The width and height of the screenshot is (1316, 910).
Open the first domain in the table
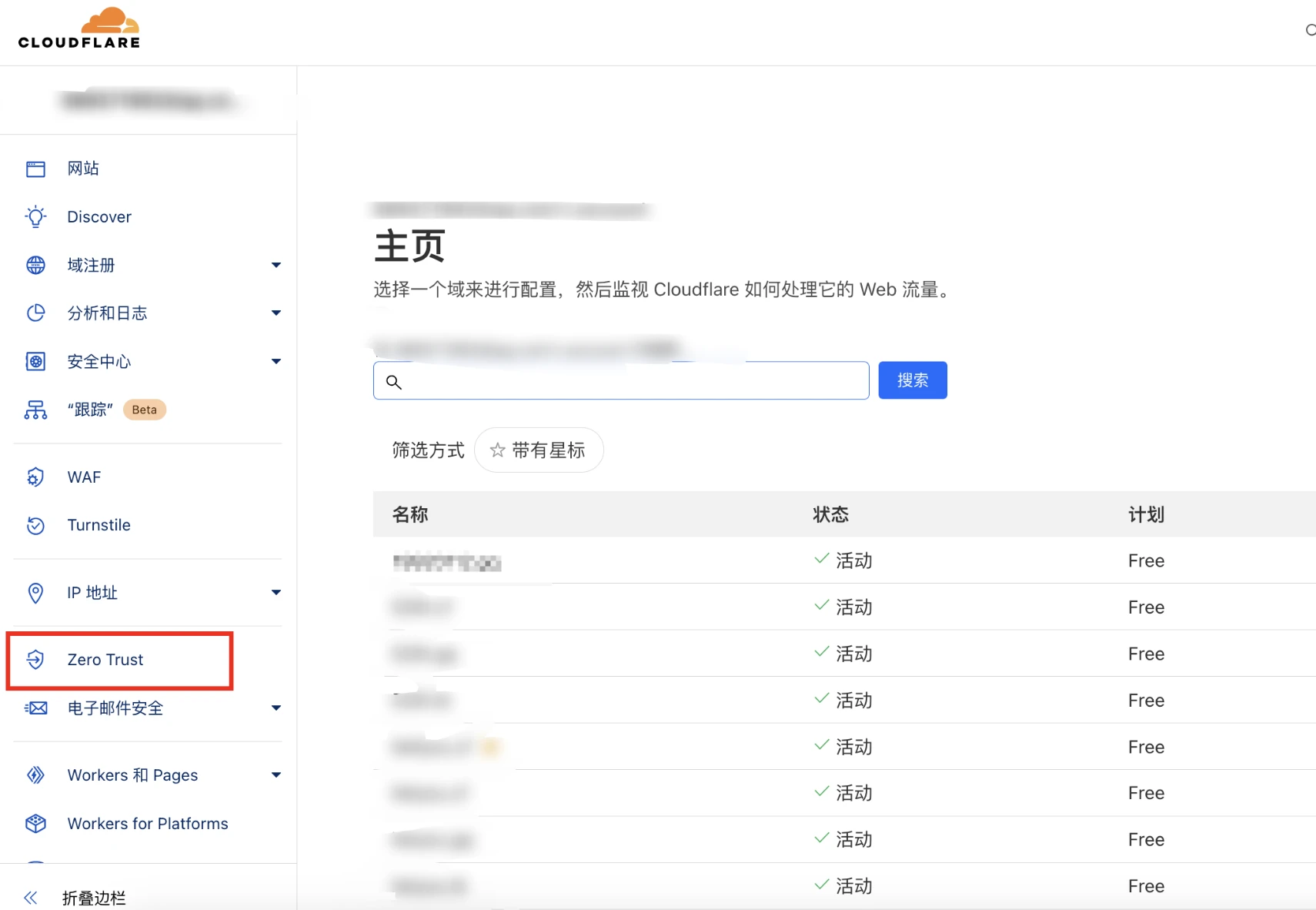tap(447, 562)
